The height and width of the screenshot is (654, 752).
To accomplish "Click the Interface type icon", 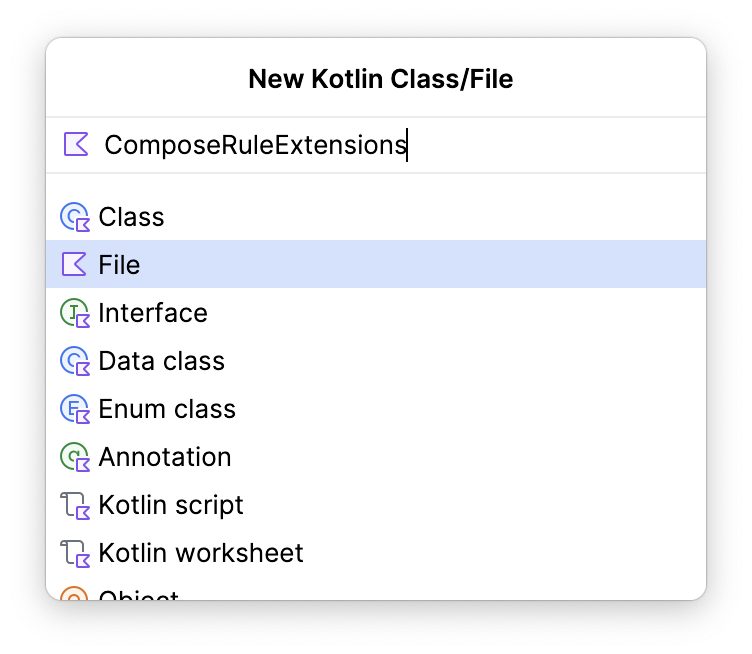I will pos(75,313).
